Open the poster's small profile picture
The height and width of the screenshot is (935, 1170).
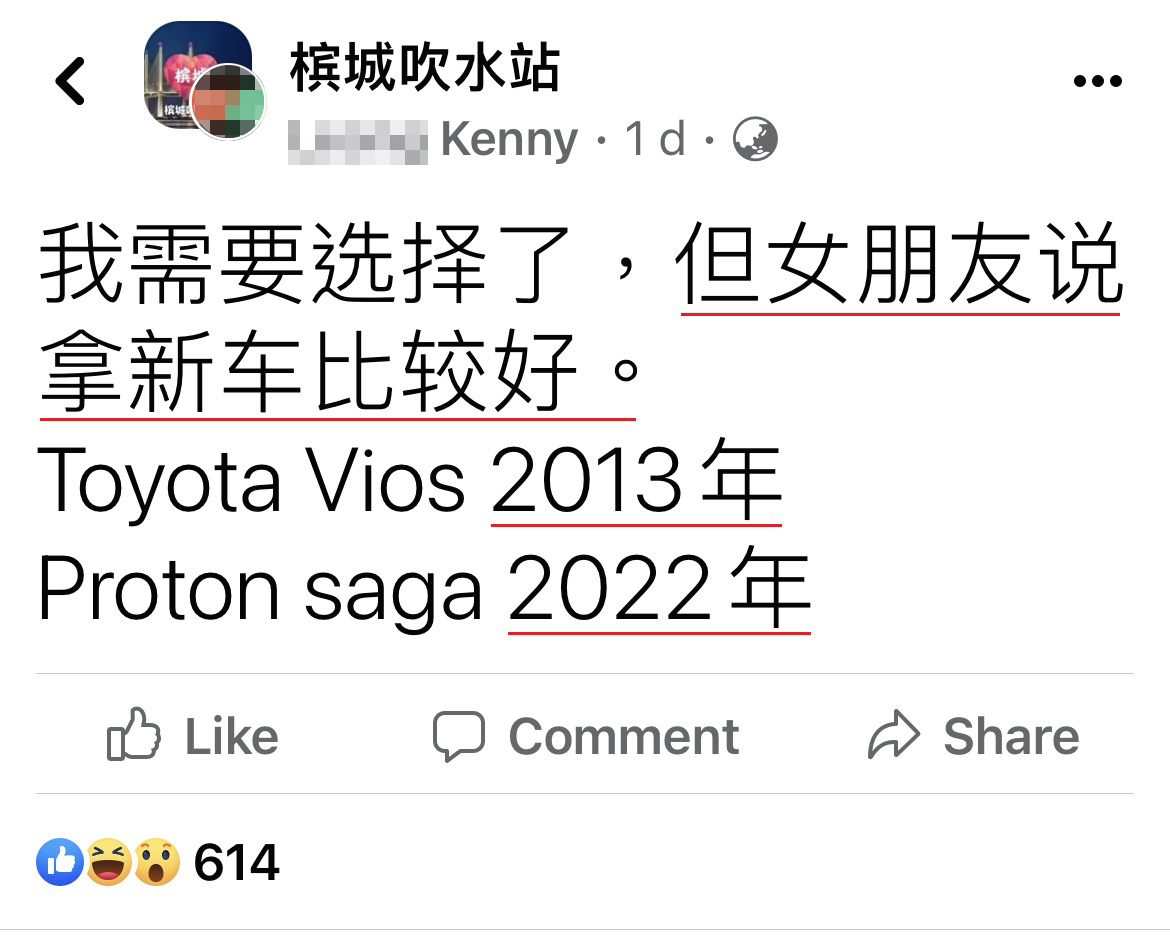(x=229, y=103)
